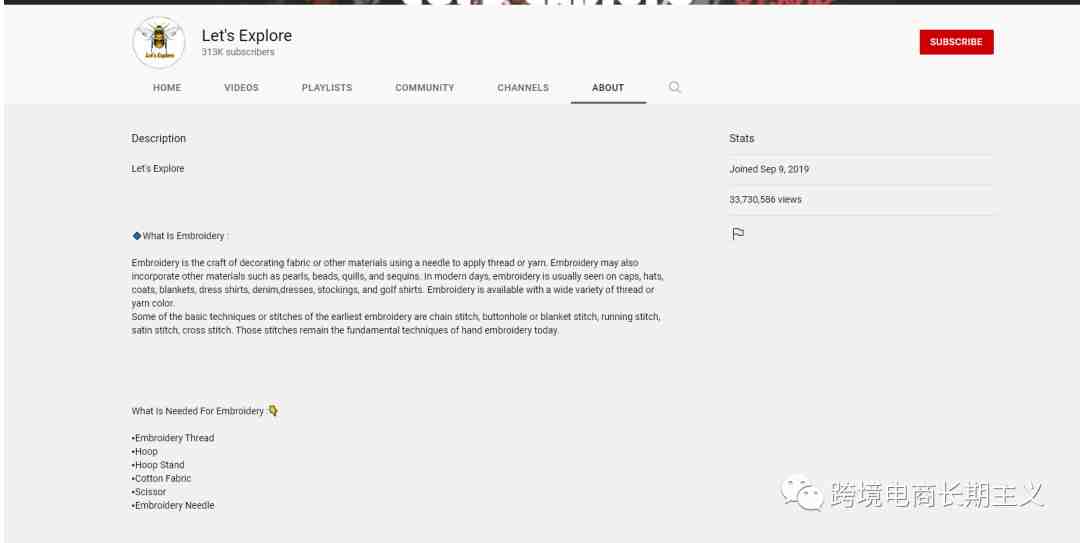This screenshot has width=1080, height=543.
Task: Open the VIDEOS tab
Action: 241,88
